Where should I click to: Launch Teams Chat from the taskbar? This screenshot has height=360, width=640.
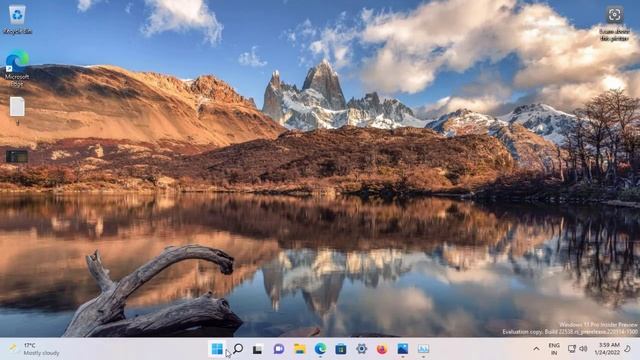pos(279,349)
